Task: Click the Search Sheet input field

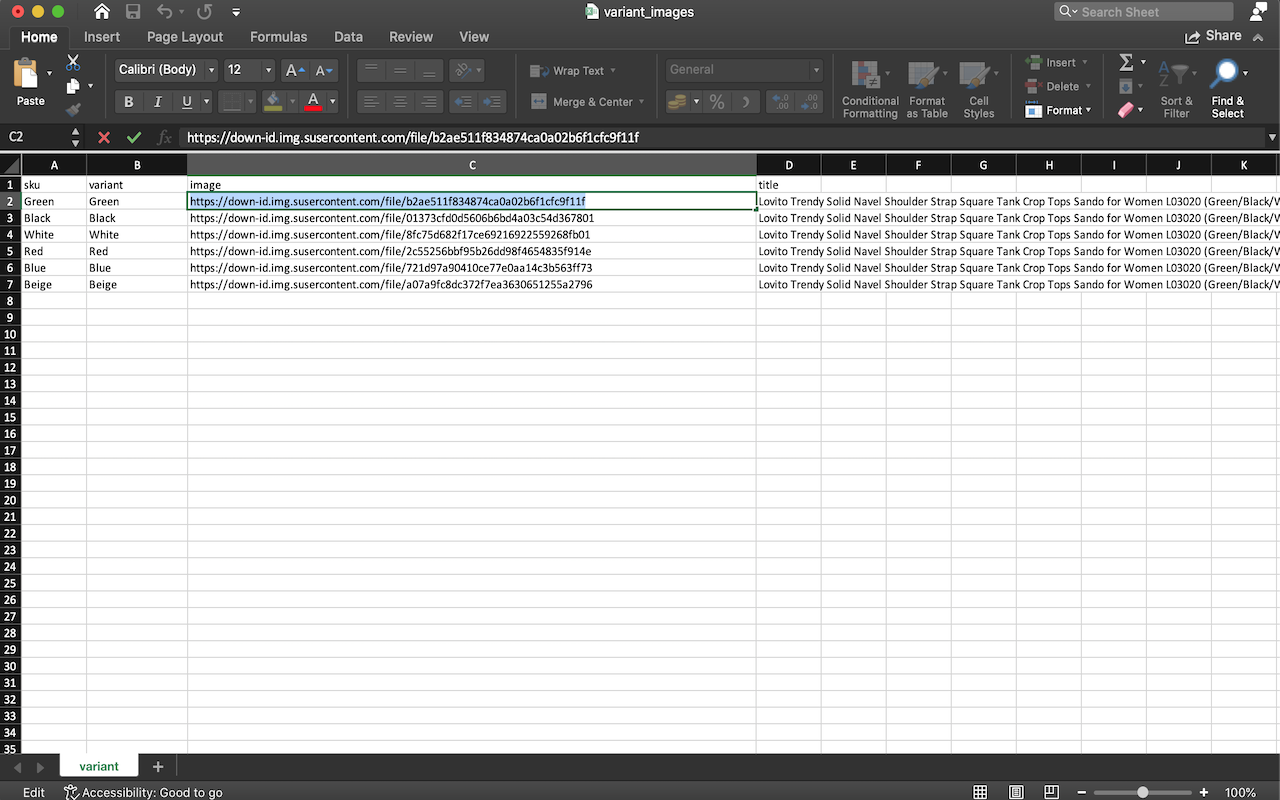Action: 1150,12
